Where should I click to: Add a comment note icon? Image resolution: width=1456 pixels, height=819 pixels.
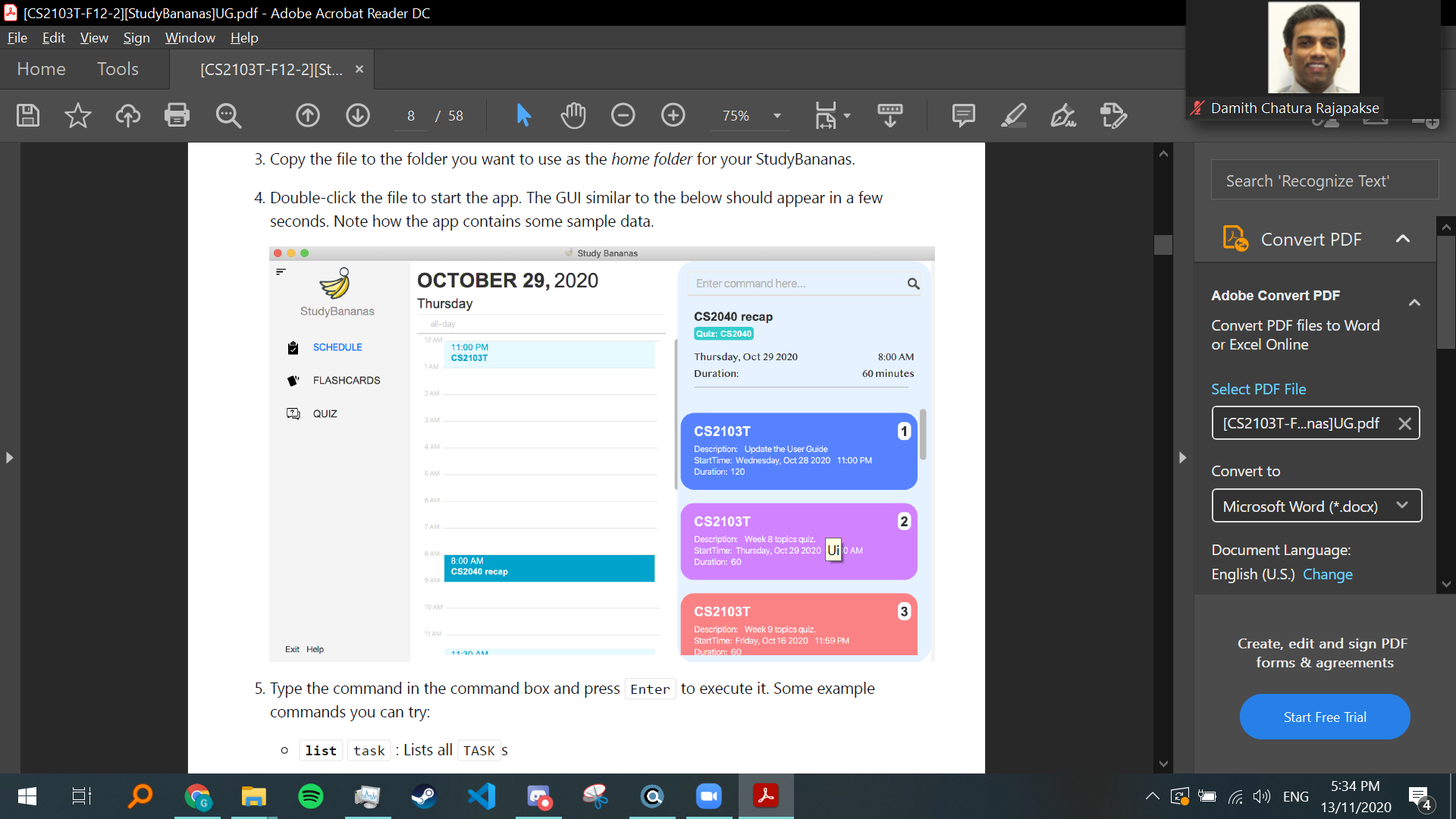coord(963,115)
